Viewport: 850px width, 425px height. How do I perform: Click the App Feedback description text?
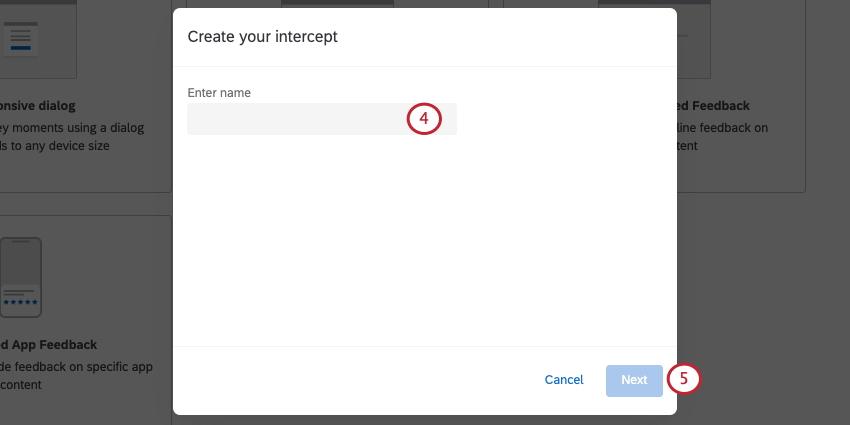coord(76,376)
